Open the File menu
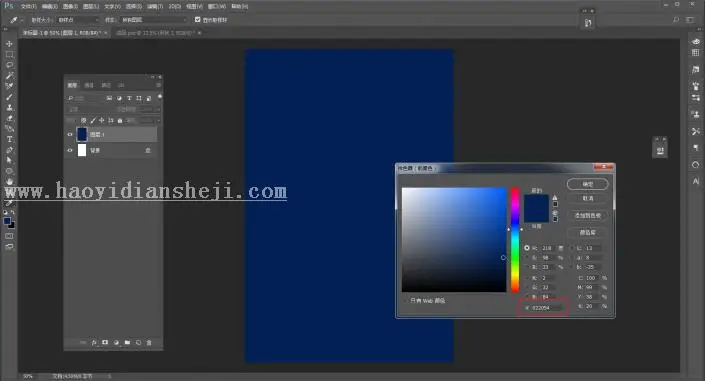Image resolution: width=705 pixels, height=381 pixels. point(28,6)
